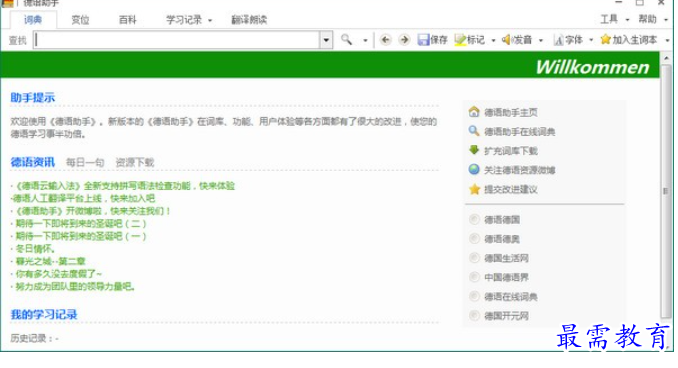
Task: Go forward with the right arrow icon
Action: pyautogui.click(x=404, y=40)
